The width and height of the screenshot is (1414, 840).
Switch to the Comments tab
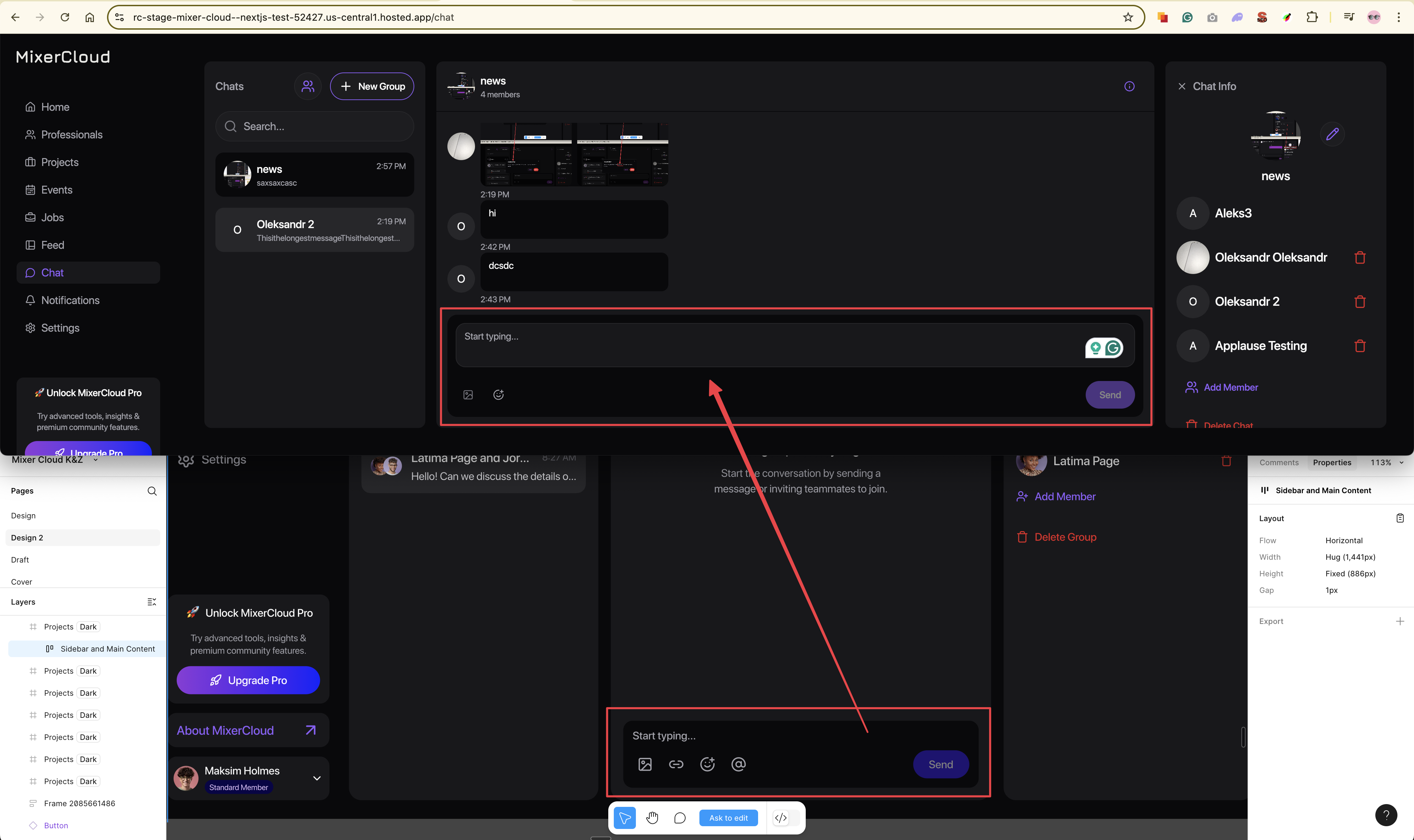coord(1279,462)
